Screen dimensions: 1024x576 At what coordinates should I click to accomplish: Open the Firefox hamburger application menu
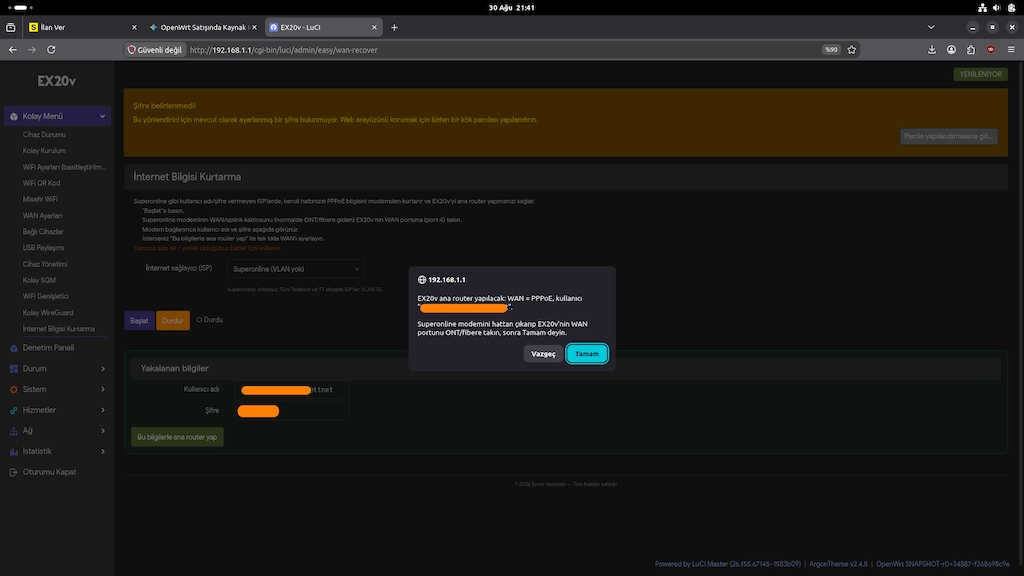1011,50
